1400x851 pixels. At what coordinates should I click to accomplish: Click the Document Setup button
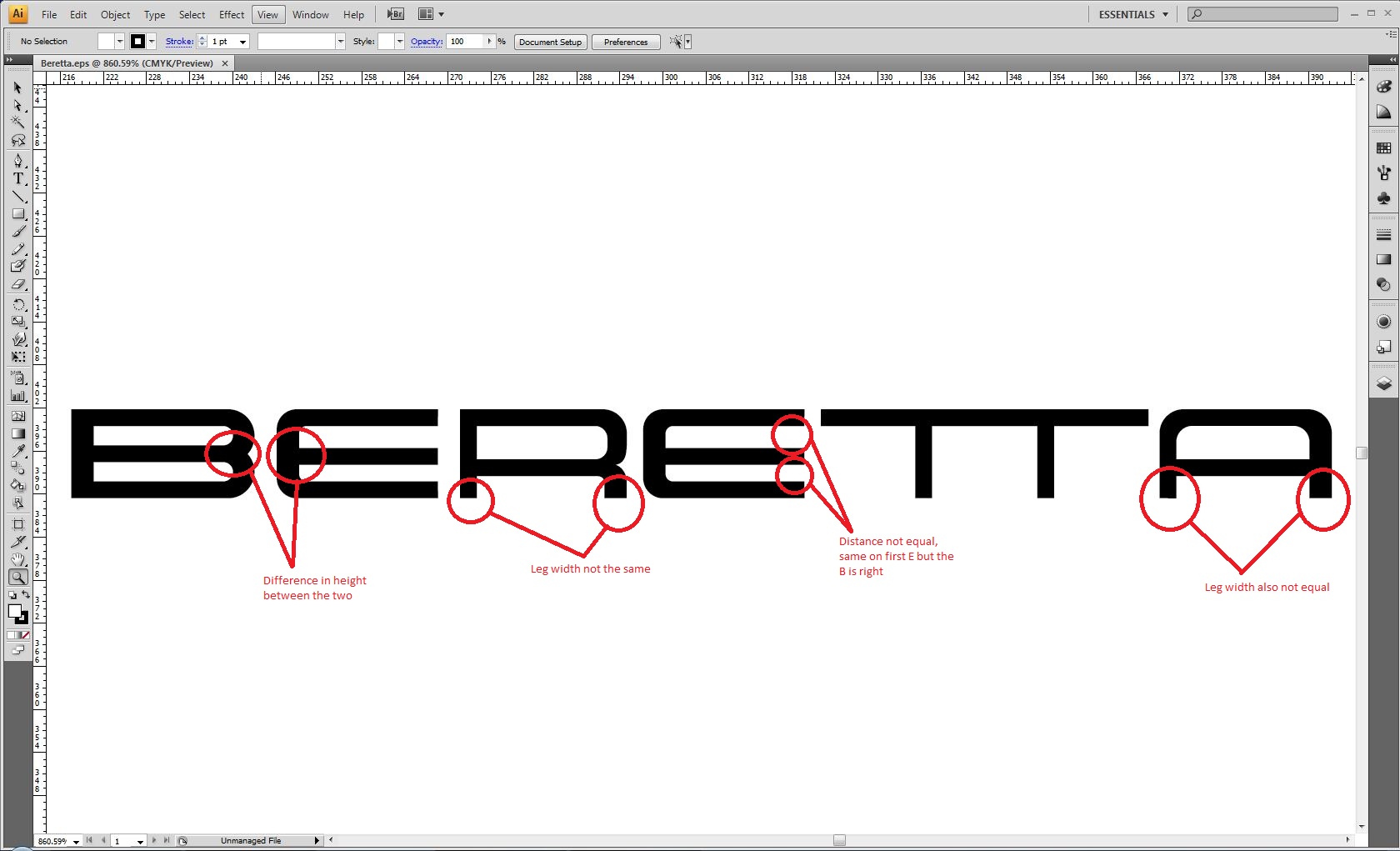550,42
